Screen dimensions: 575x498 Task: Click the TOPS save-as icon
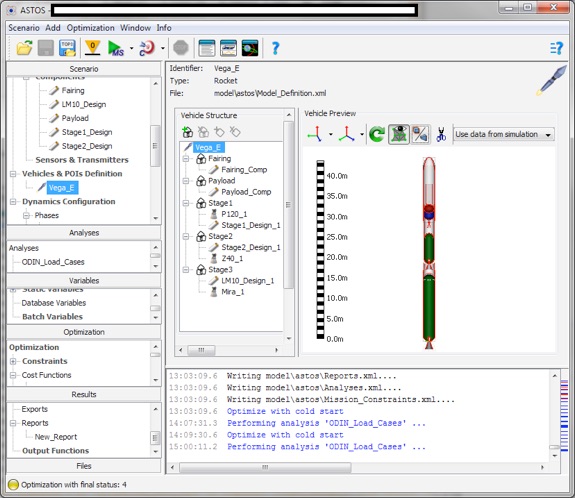click(x=67, y=48)
